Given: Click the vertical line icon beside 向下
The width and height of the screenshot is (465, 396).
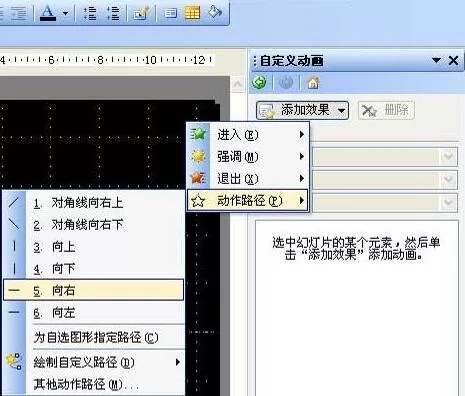Looking at the screenshot, I should pyautogui.click(x=14, y=268).
